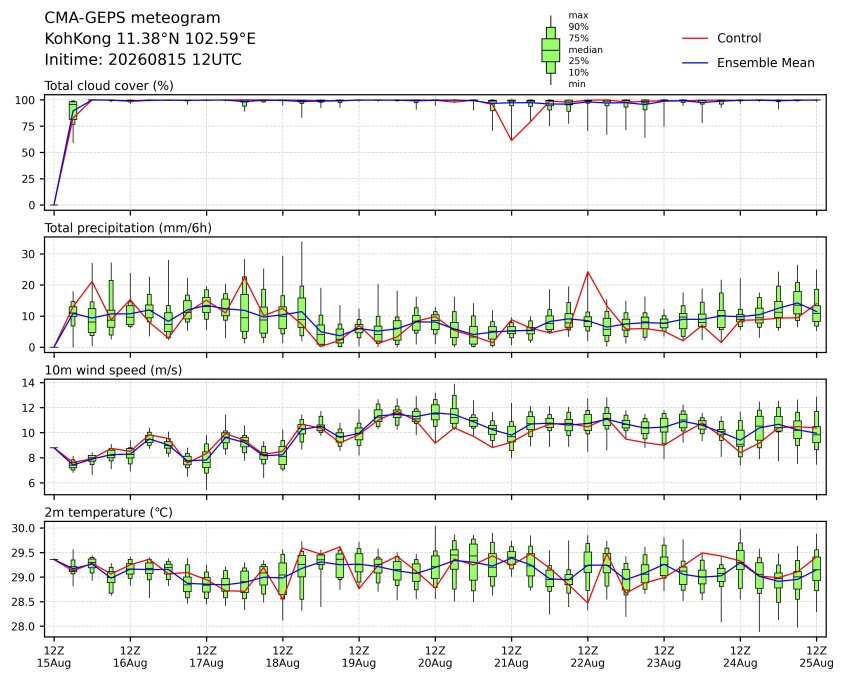Click the 75 tick on cloud cover axis
This screenshot has width=845, height=680.
click(x=29, y=127)
